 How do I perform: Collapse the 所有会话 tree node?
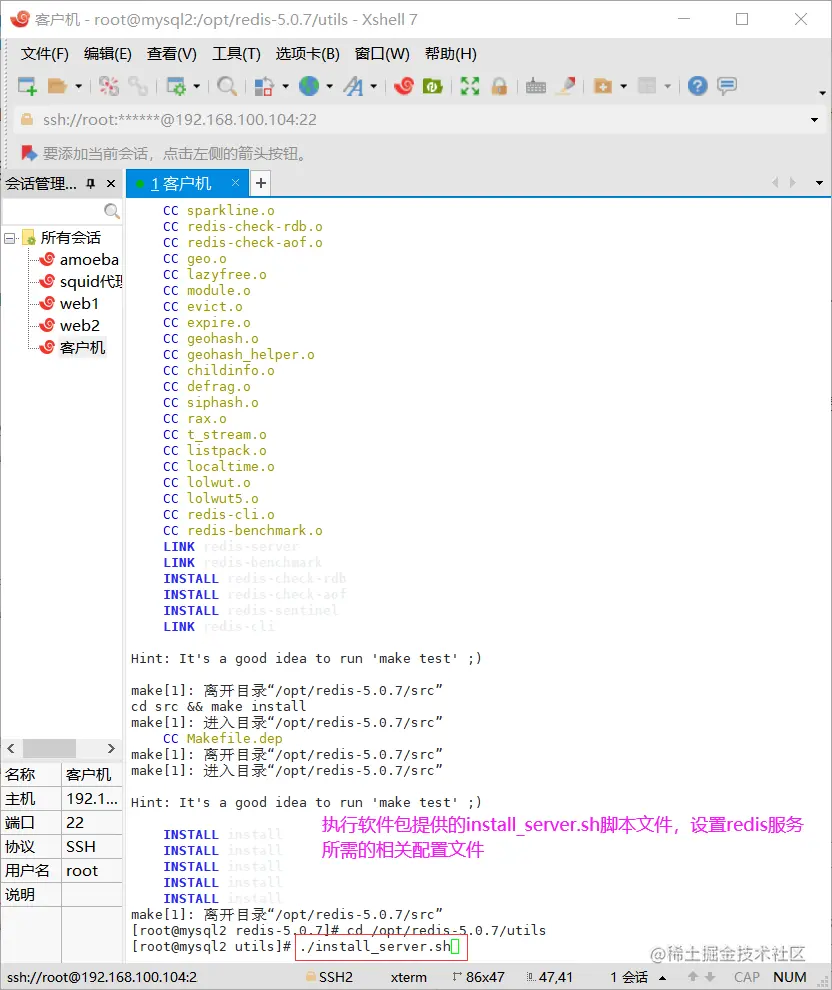click(9, 238)
